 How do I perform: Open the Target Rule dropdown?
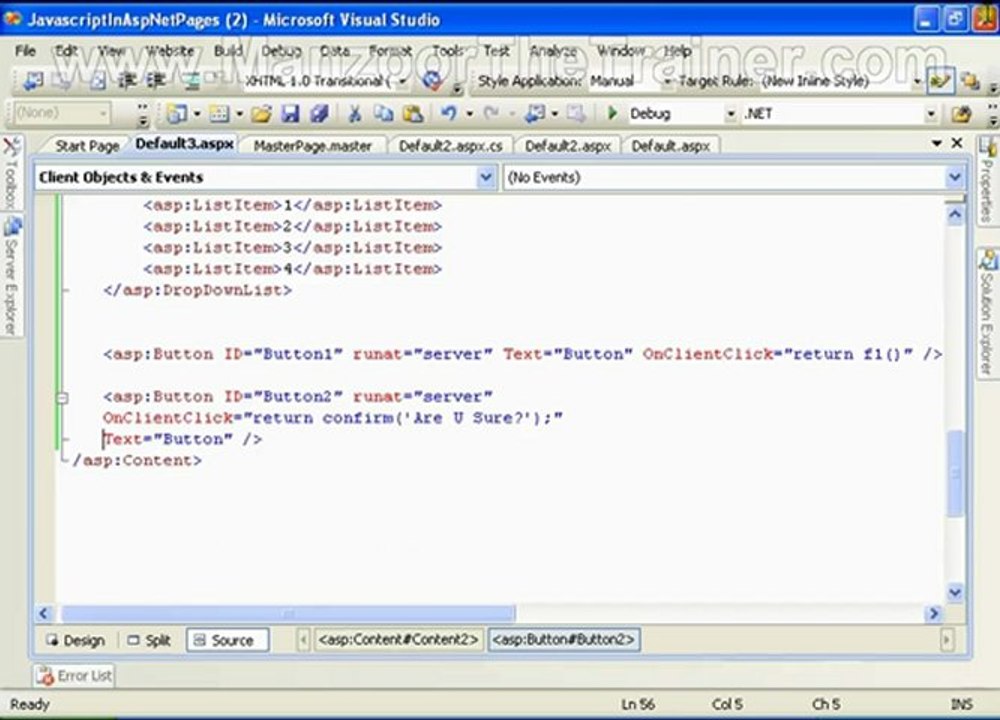tap(917, 81)
